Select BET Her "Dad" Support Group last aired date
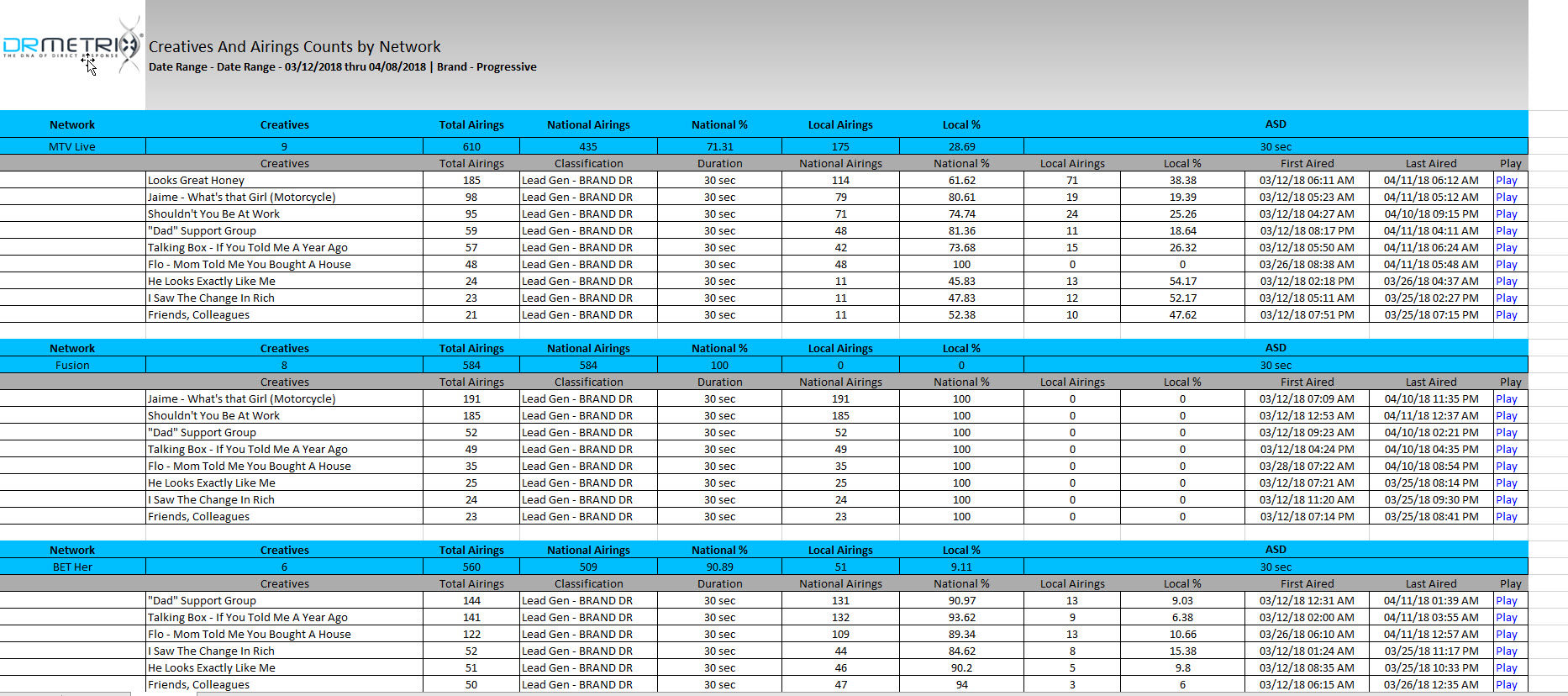The image size is (1568, 696). (x=1431, y=600)
